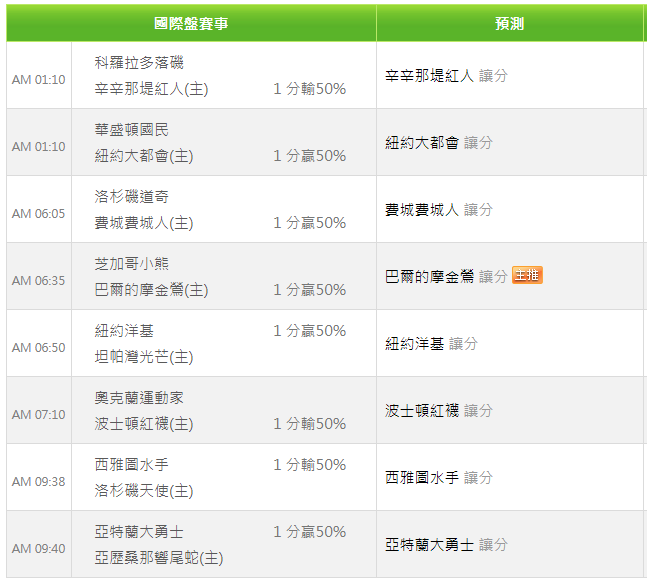This screenshot has height=579, width=647.
Task: Click 1分贏50% handicap for 費城費城人
Action: 309,223
